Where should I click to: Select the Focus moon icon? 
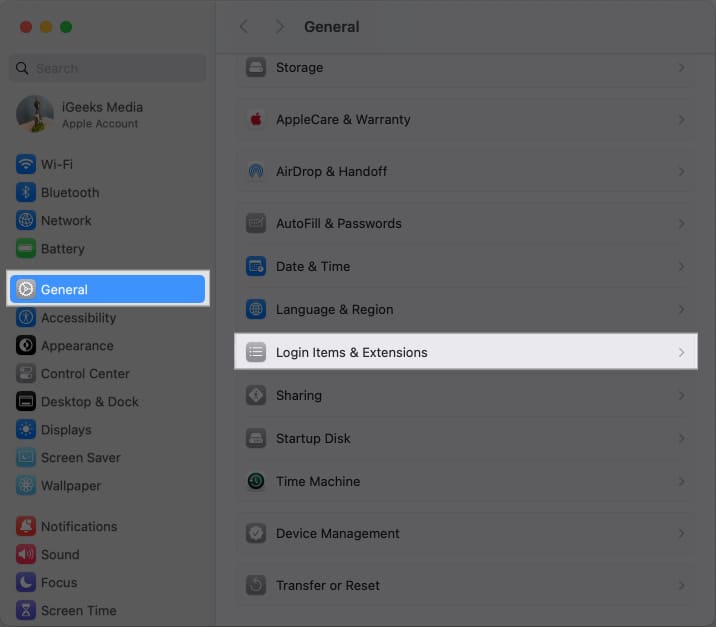[26, 583]
